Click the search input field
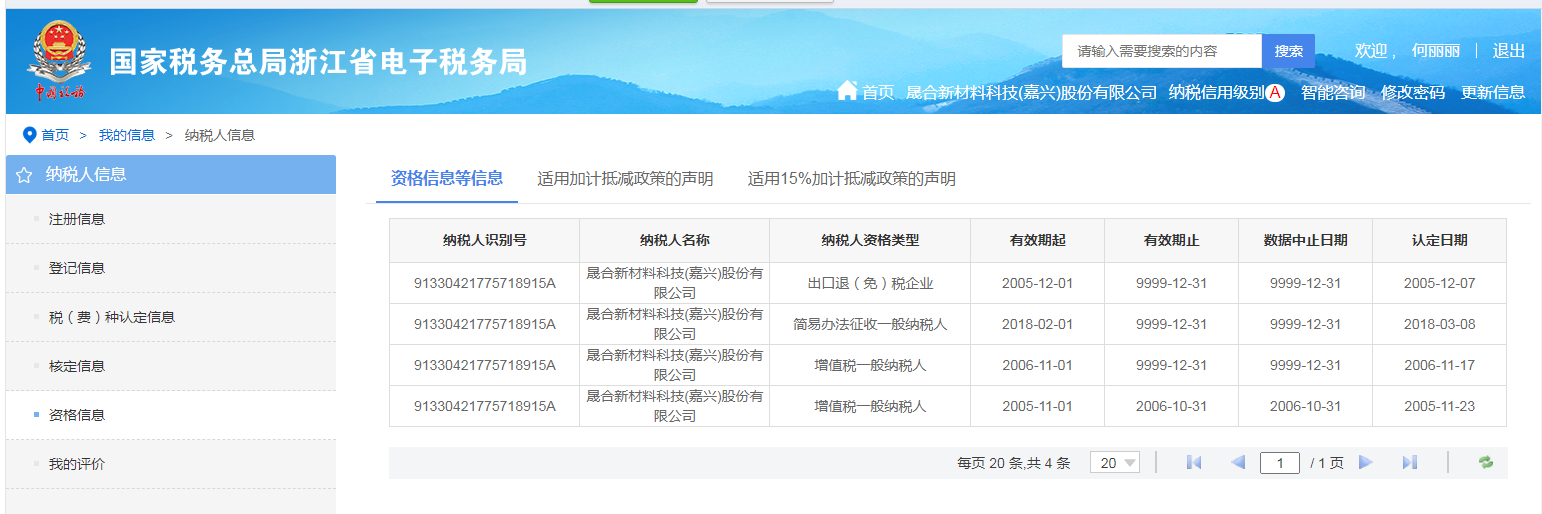 tap(1161, 51)
